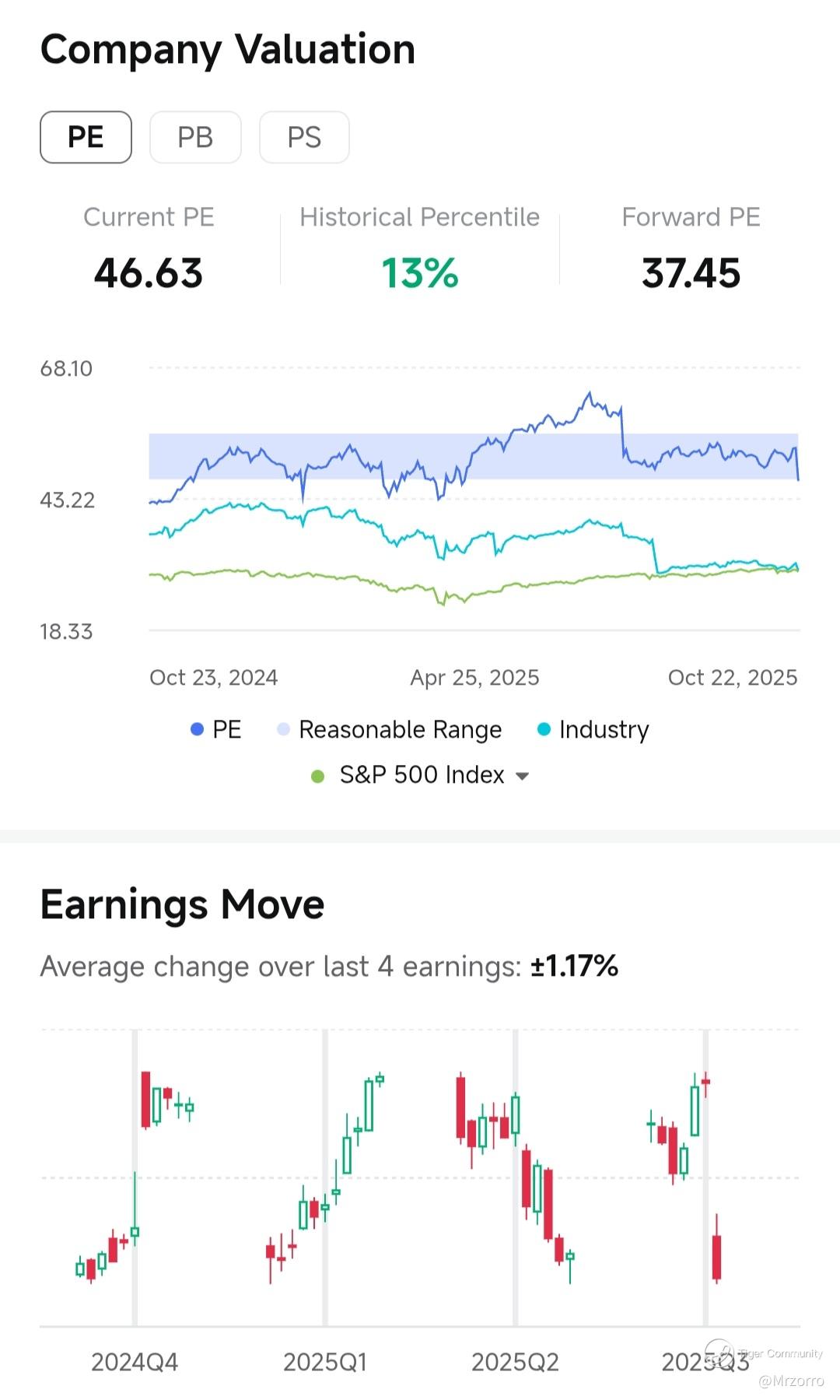This screenshot has height=1400, width=840.
Task: Tap the Current PE value 46.63
Action: tap(148, 273)
